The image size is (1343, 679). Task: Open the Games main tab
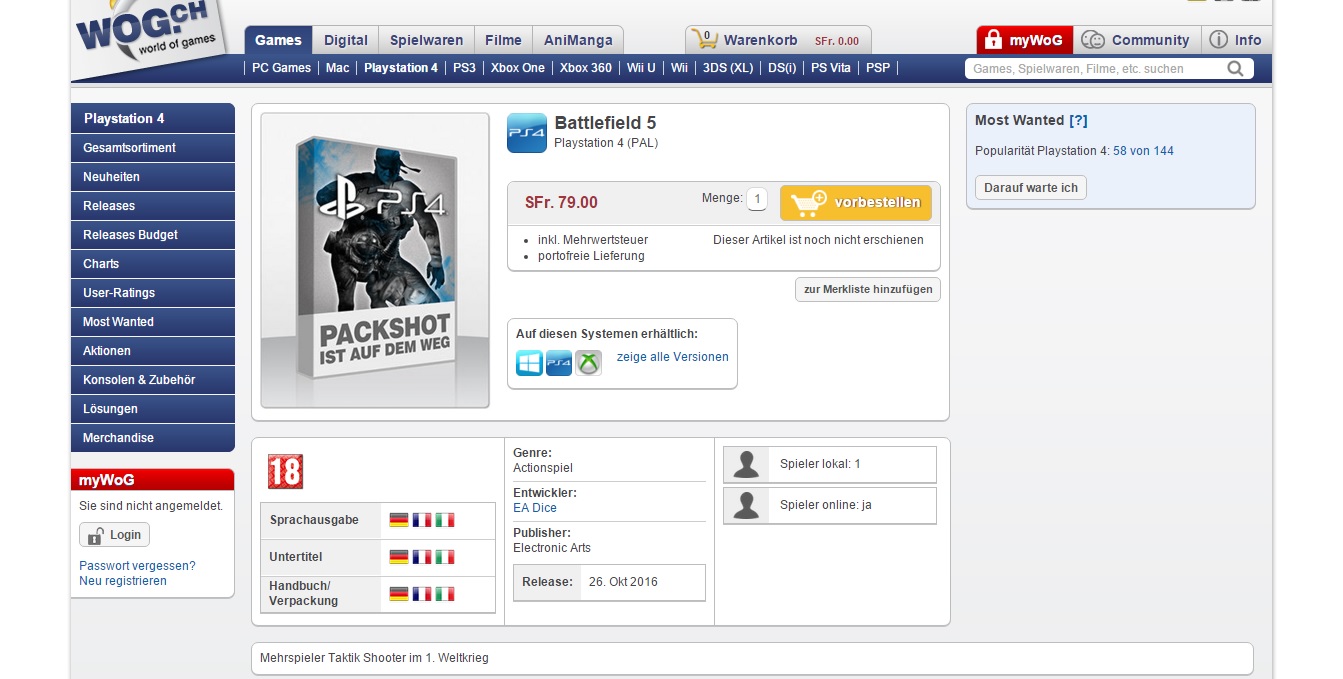278,40
